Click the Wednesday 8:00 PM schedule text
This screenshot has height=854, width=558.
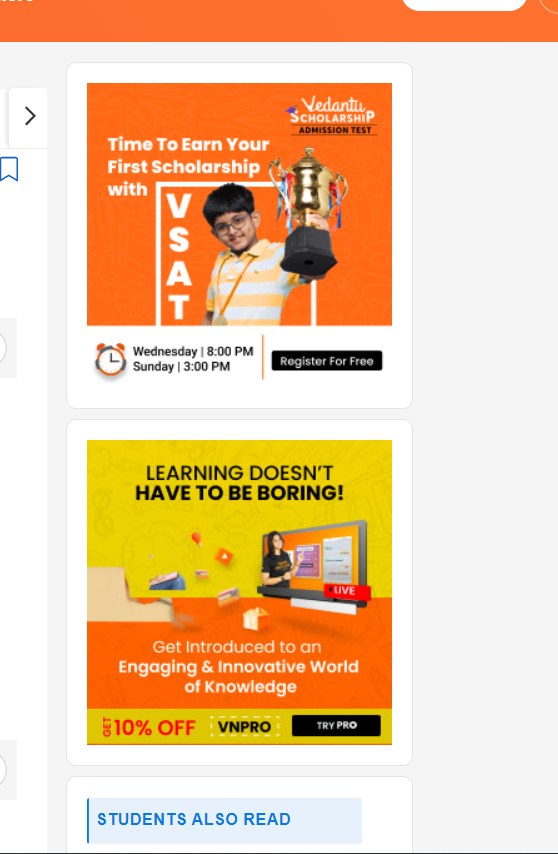point(193,351)
